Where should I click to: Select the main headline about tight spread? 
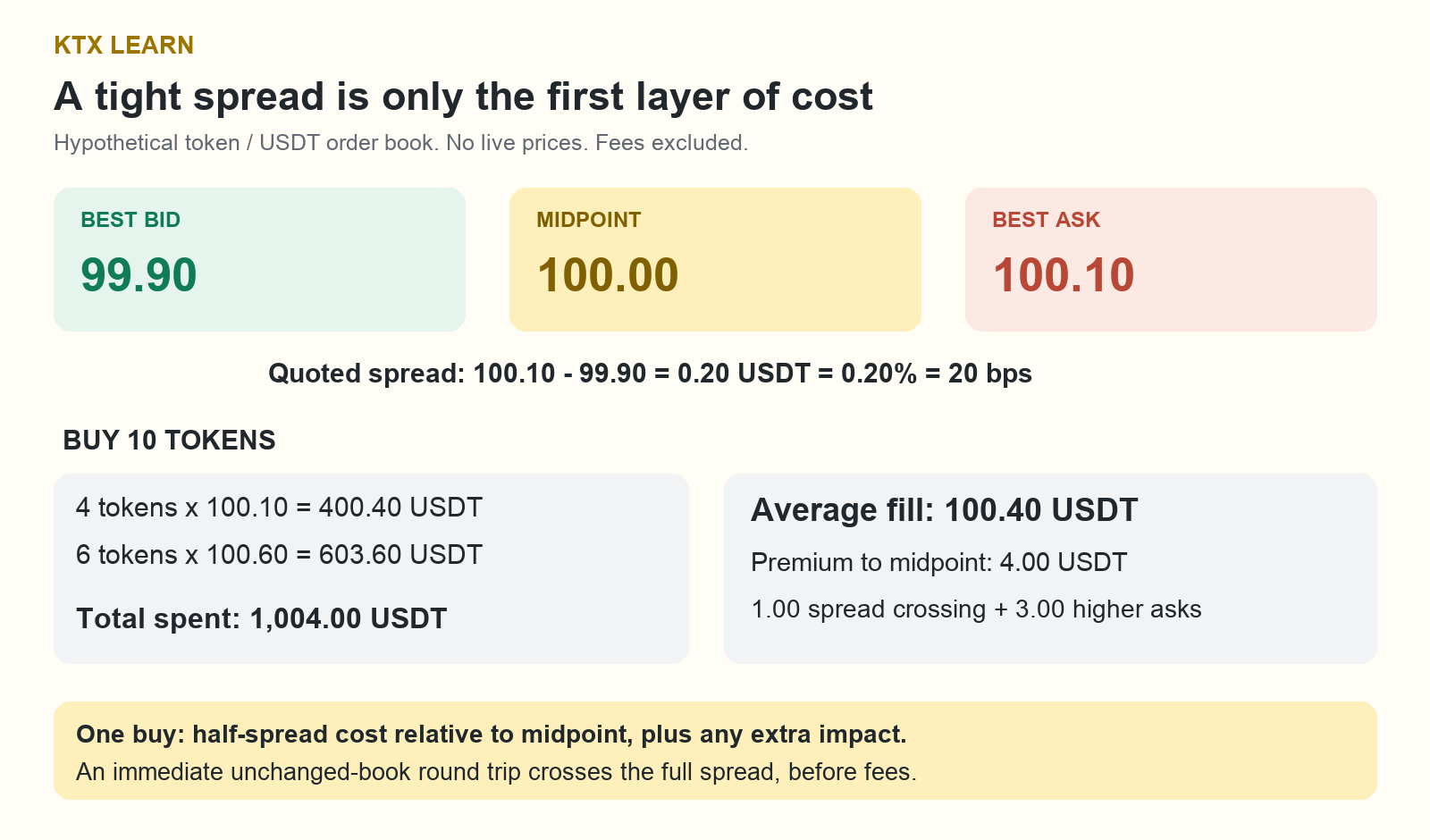[x=463, y=97]
